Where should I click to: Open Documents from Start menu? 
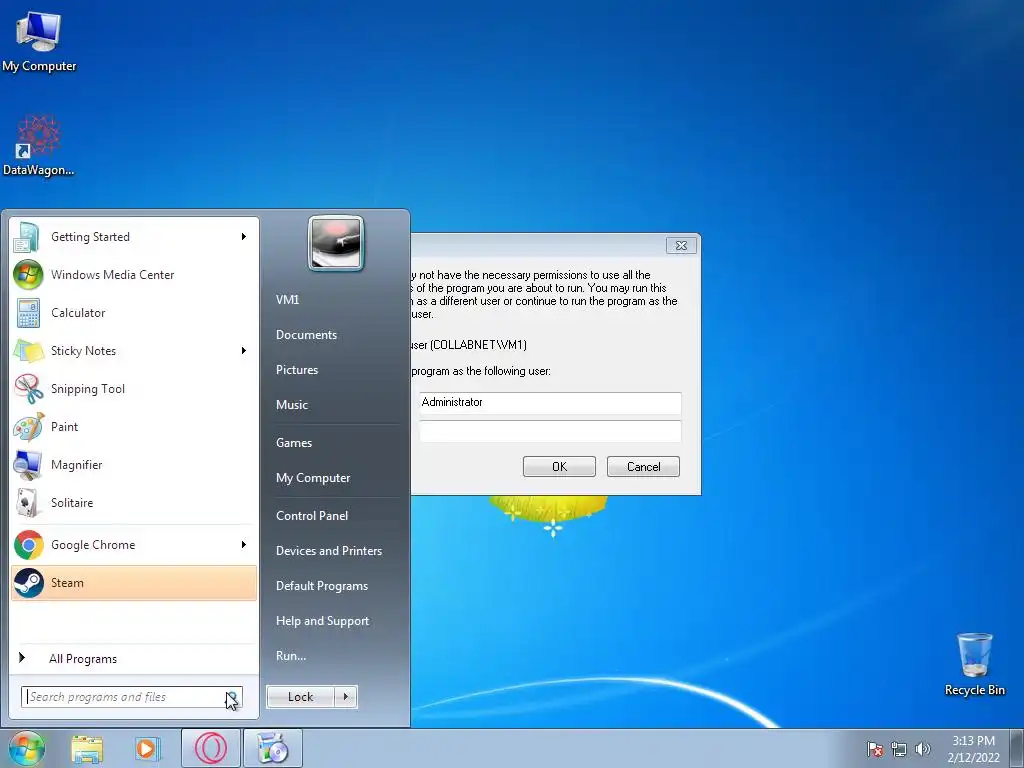pos(306,335)
